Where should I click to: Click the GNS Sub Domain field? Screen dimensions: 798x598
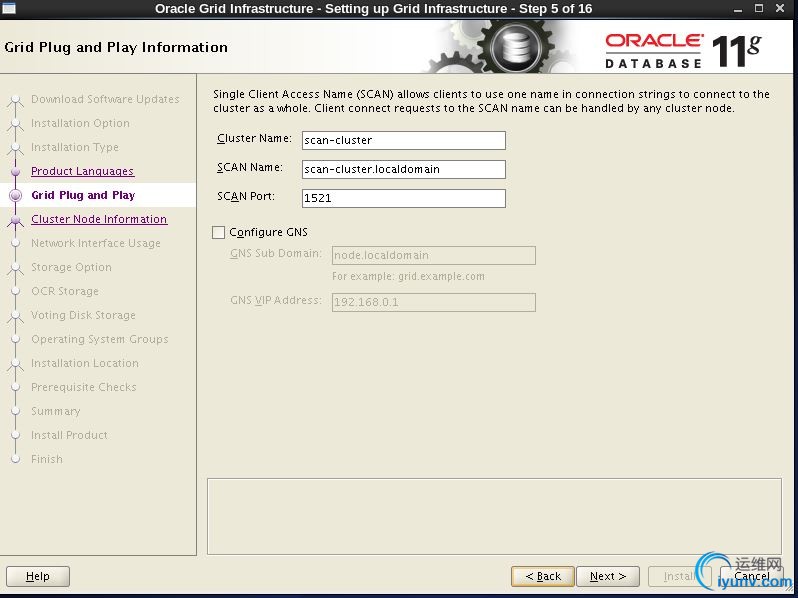[x=434, y=255]
